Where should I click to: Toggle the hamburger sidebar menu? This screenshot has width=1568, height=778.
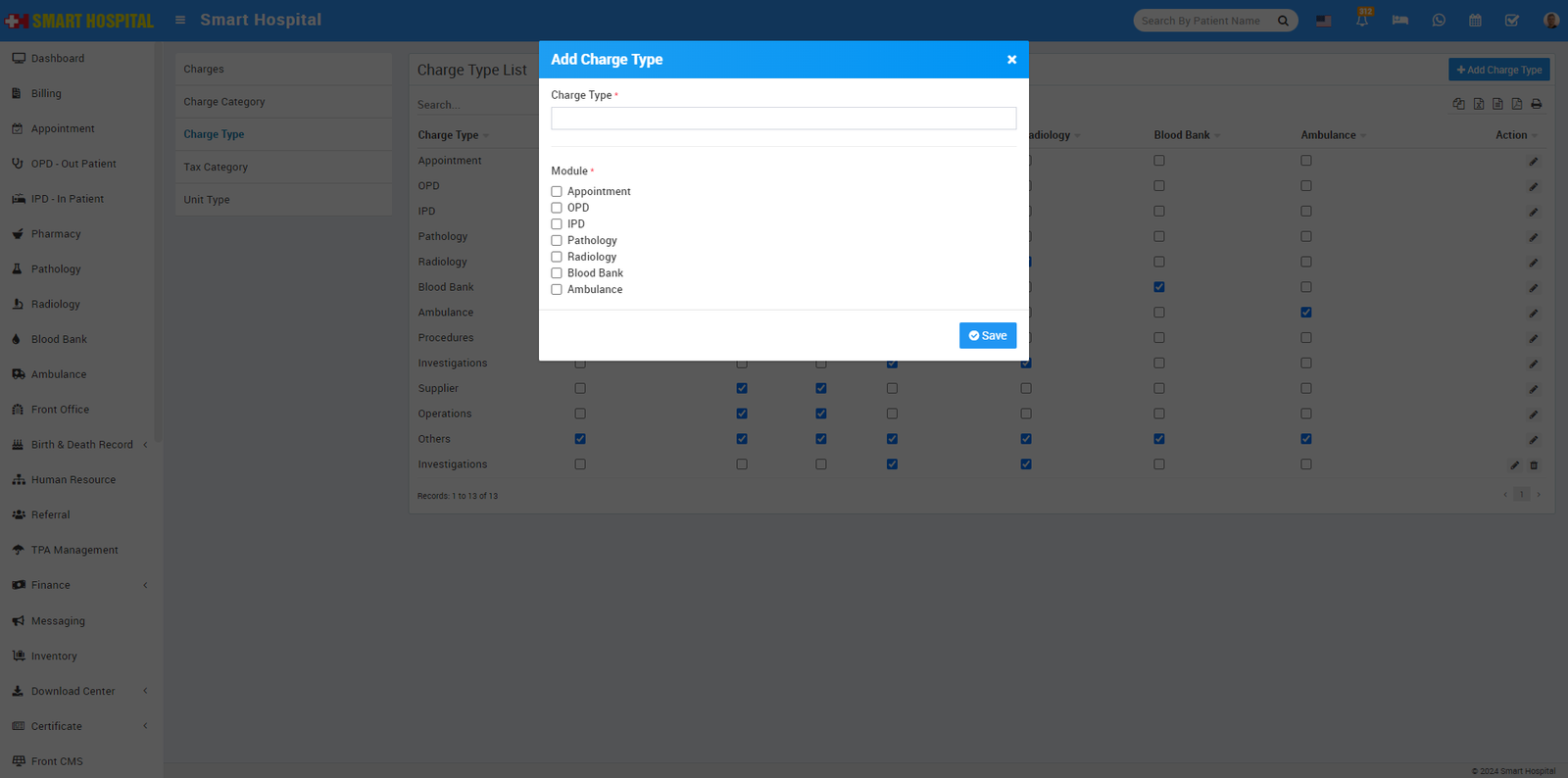(x=180, y=20)
